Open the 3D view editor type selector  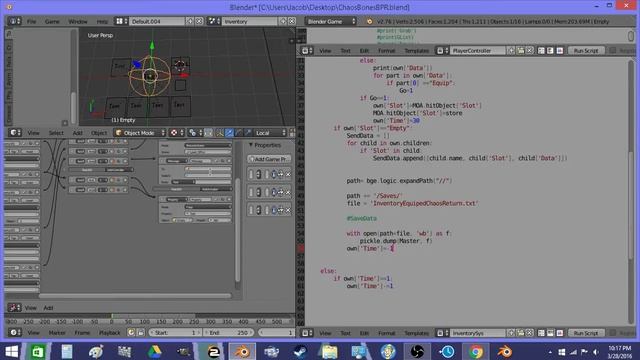15,133
